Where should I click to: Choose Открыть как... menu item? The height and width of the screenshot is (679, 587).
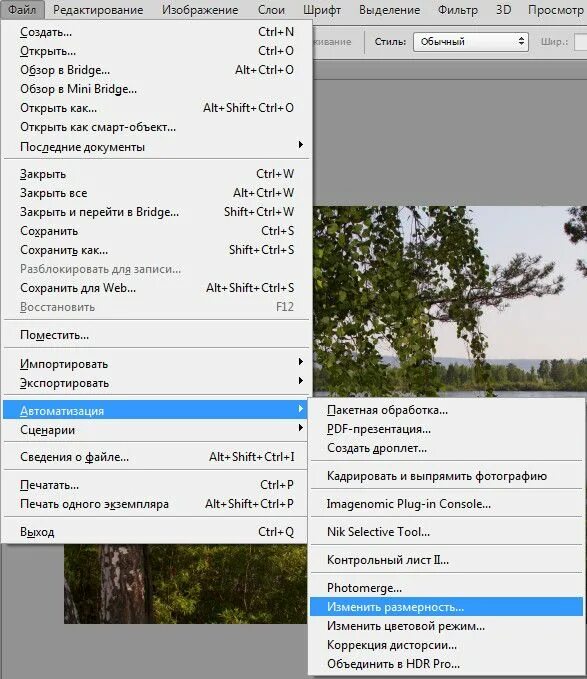coord(157,108)
